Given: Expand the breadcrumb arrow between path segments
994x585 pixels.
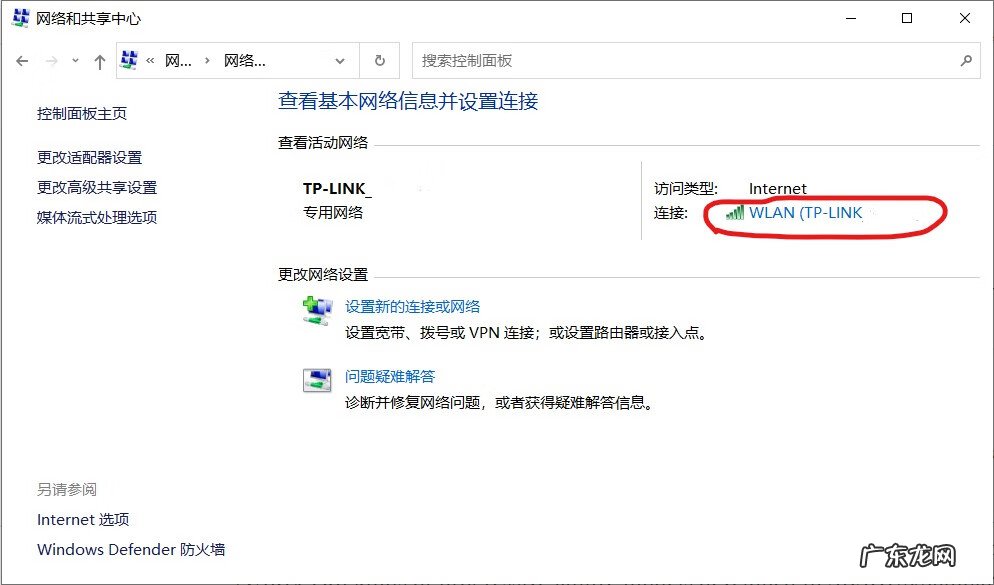Looking at the screenshot, I should [210, 60].
